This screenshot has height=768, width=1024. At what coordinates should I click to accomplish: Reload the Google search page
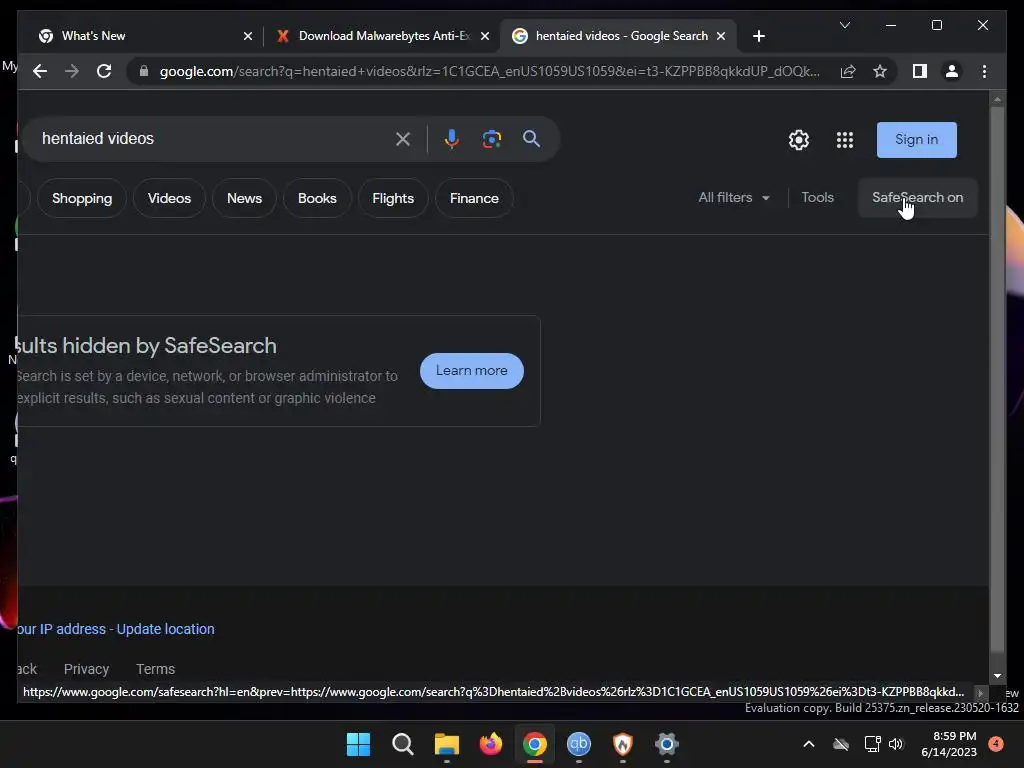[104, 71]
